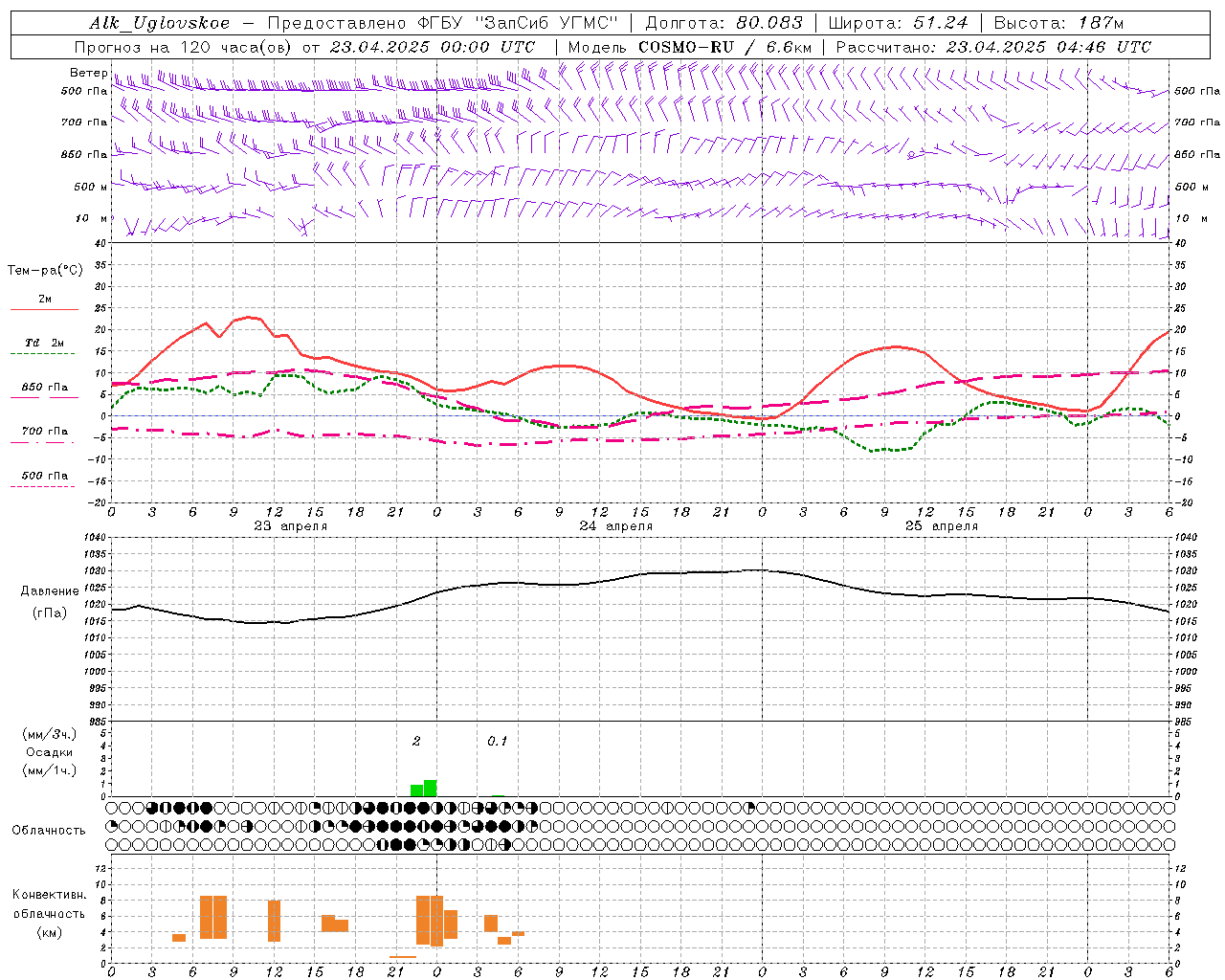
Task: Click the '25 апреля' date label
Action: pyautogui.click(x=942, y=526)
